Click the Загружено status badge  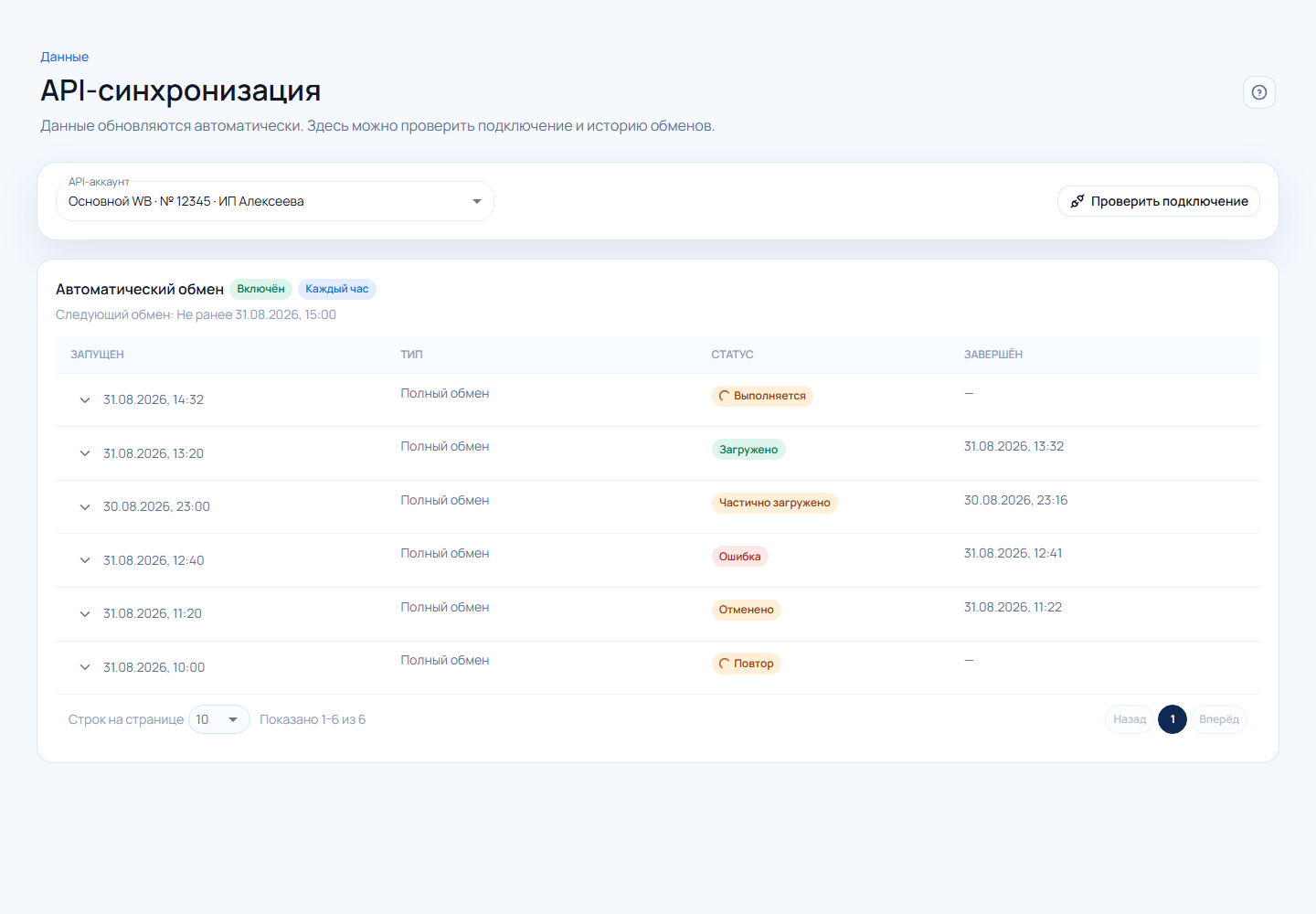point(748,450)
